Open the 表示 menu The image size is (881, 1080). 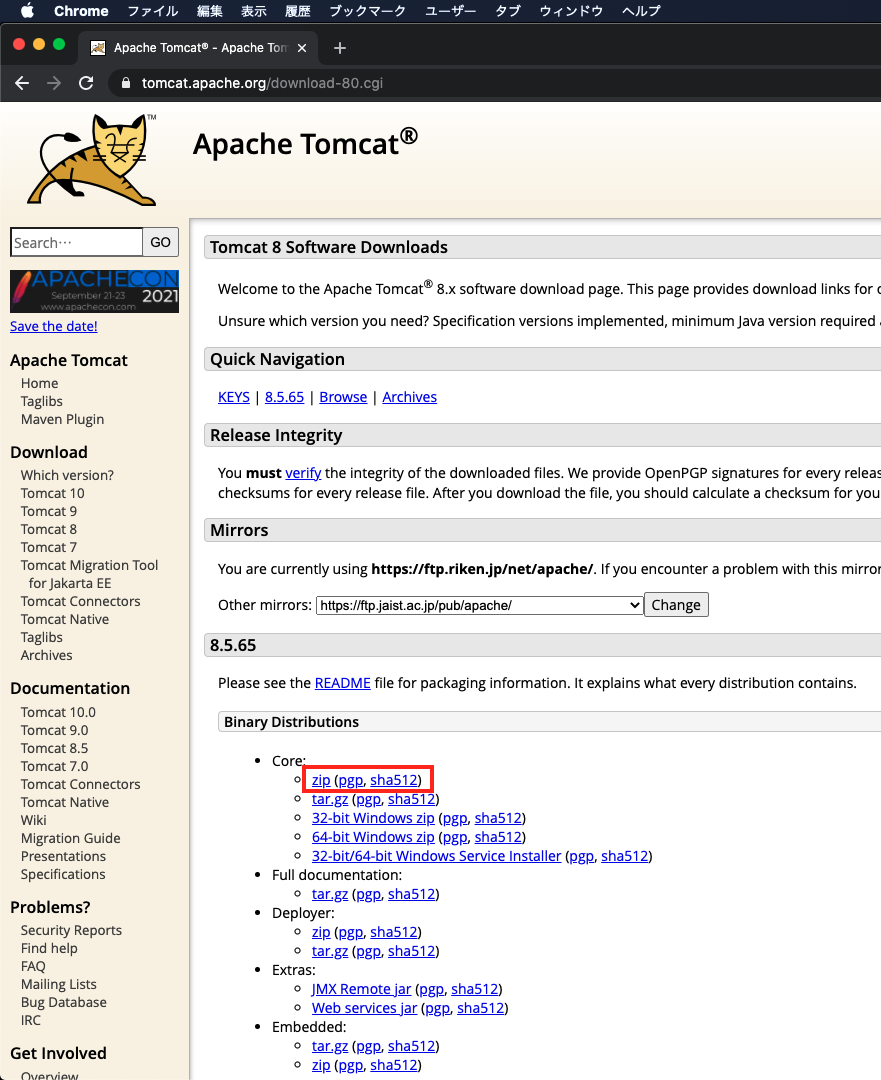pyautogui.click(x=253, y=11)
